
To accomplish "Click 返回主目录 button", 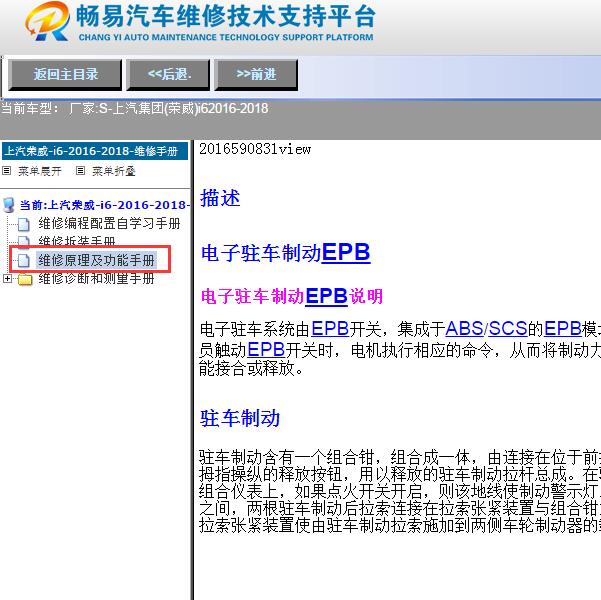I will click(x=65, y=75).
